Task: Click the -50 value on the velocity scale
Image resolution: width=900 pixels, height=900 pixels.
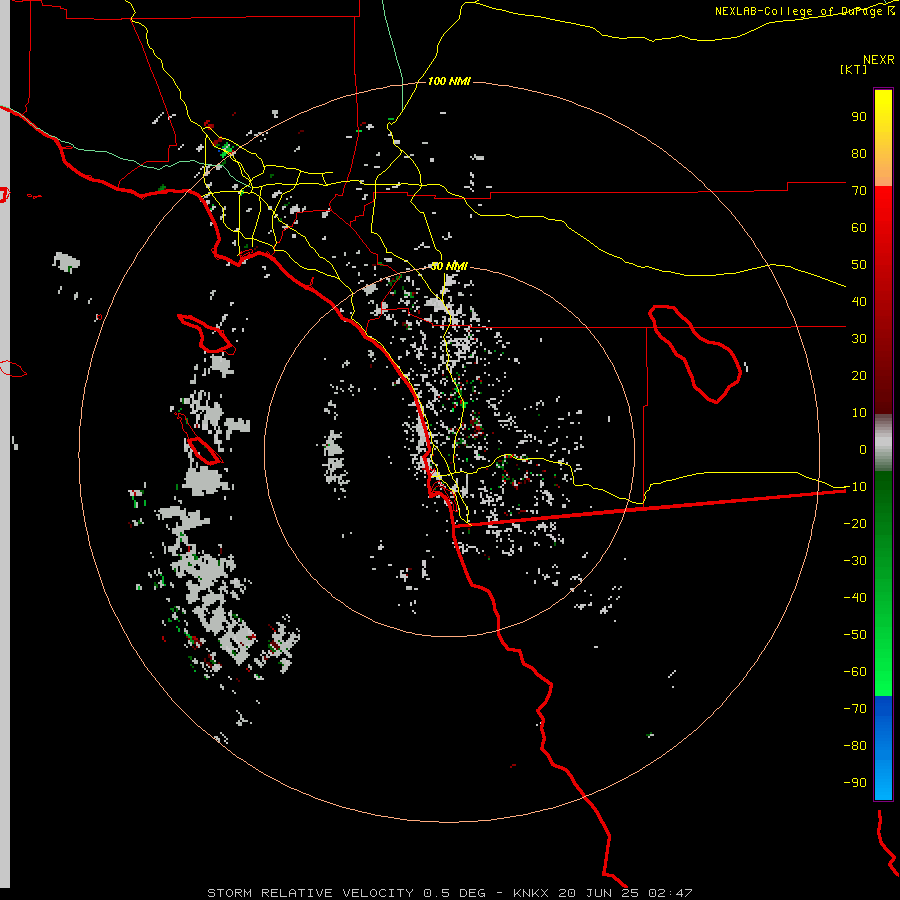Action: 855,635
